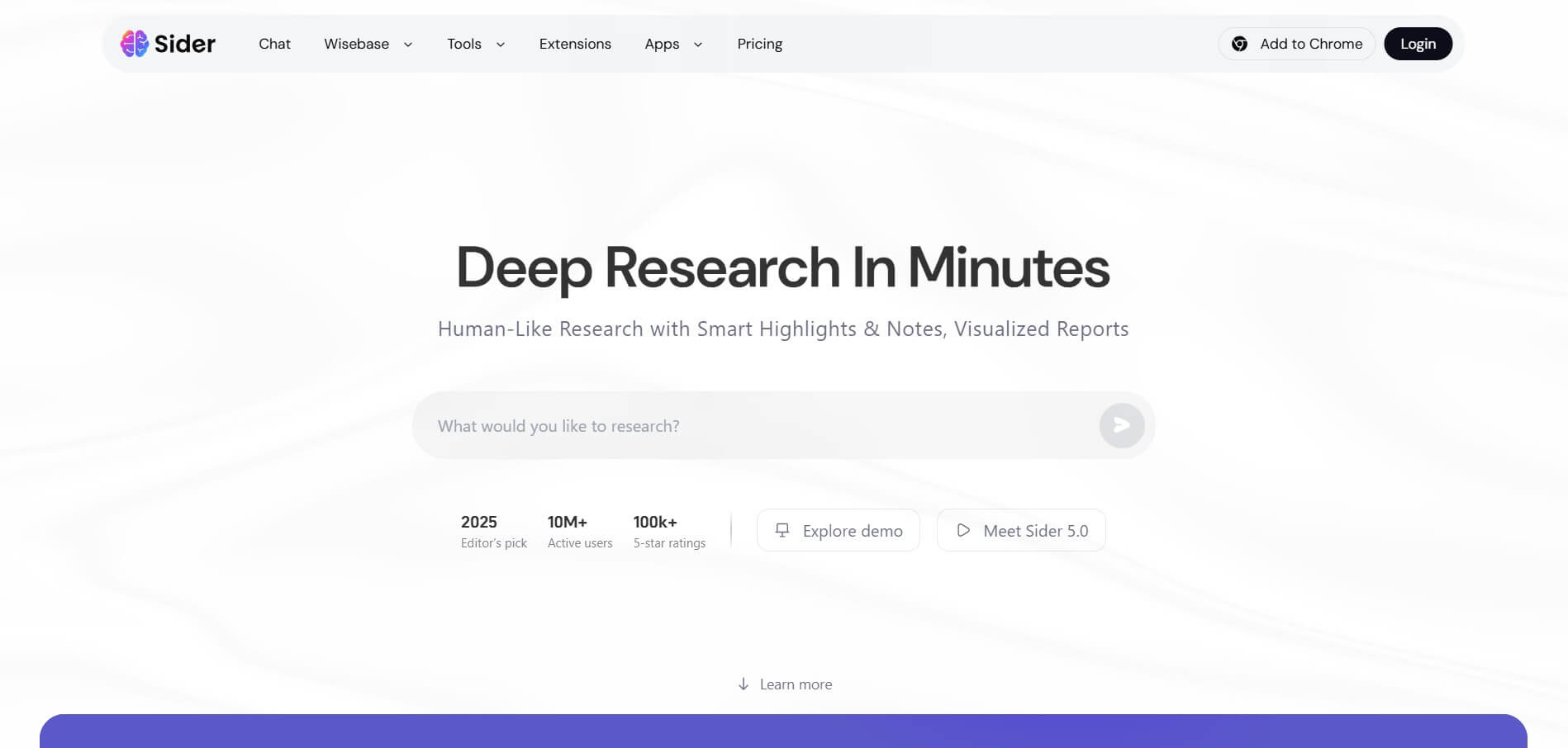Click the '2025 Editor's pick' stat
This screenshot has width=1568, height=748.
494,531
